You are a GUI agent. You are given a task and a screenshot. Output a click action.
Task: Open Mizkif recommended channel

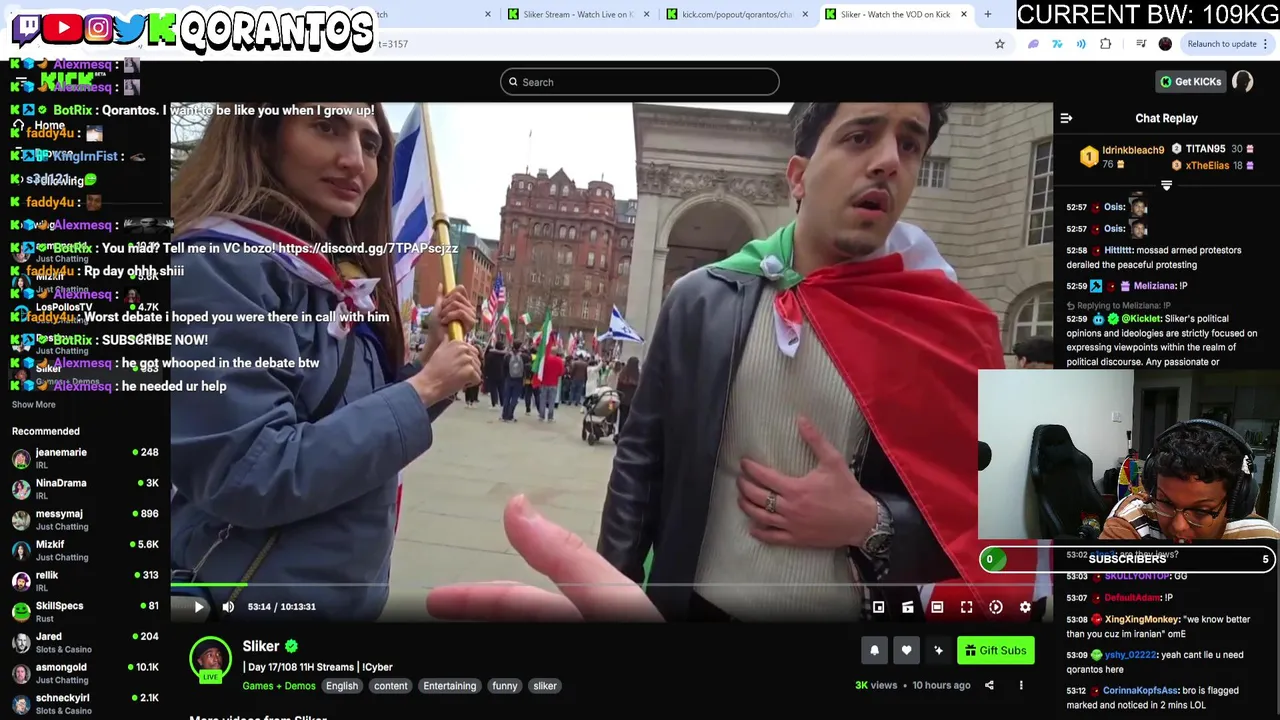(85, 550)
